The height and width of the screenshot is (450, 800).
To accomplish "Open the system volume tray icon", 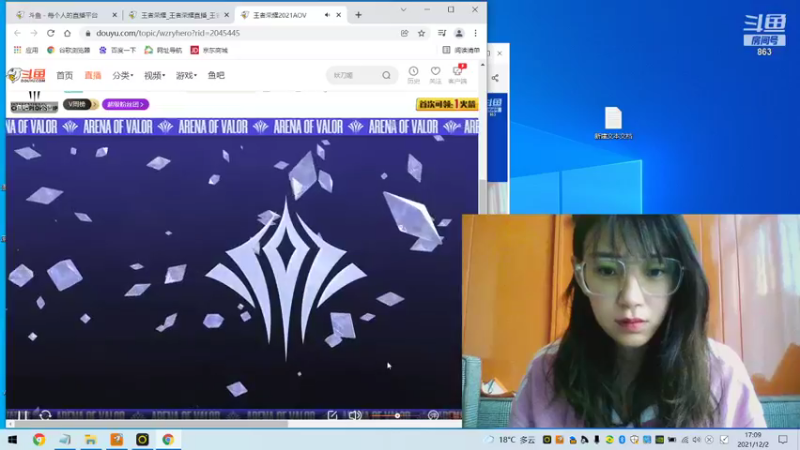I will pos(696,439).
